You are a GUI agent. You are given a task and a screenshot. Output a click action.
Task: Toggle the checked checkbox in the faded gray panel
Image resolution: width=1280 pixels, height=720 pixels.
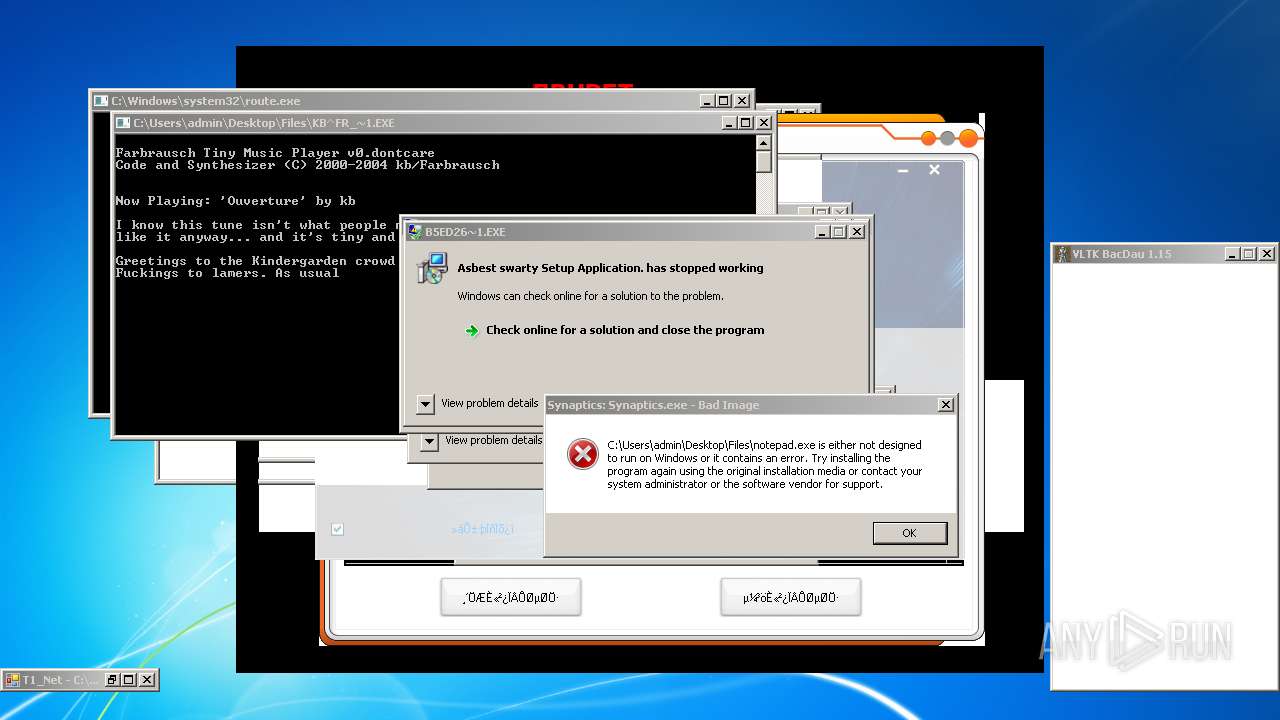coord(337,529)
